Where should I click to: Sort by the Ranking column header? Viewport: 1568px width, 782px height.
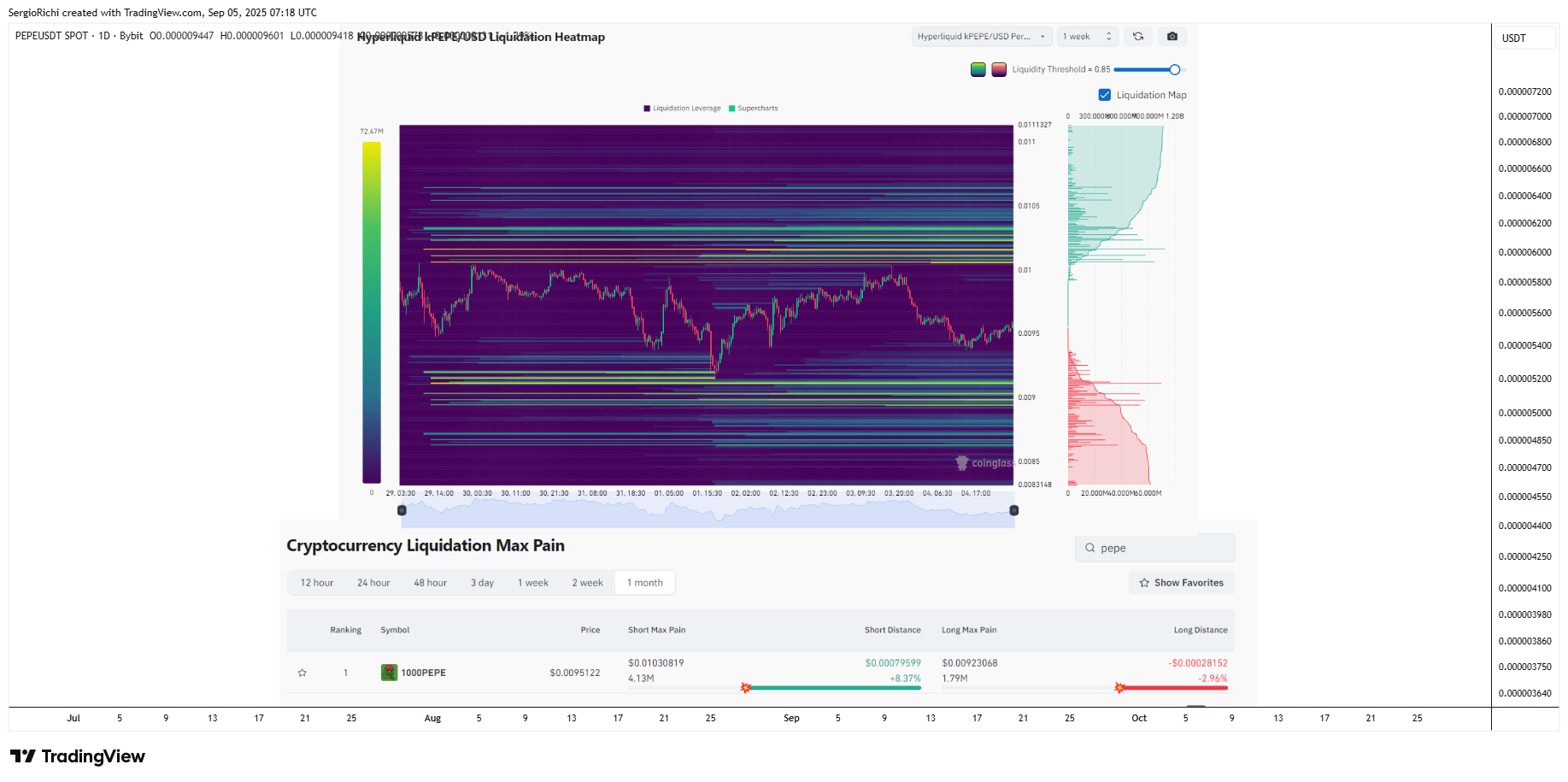[346, 631]
